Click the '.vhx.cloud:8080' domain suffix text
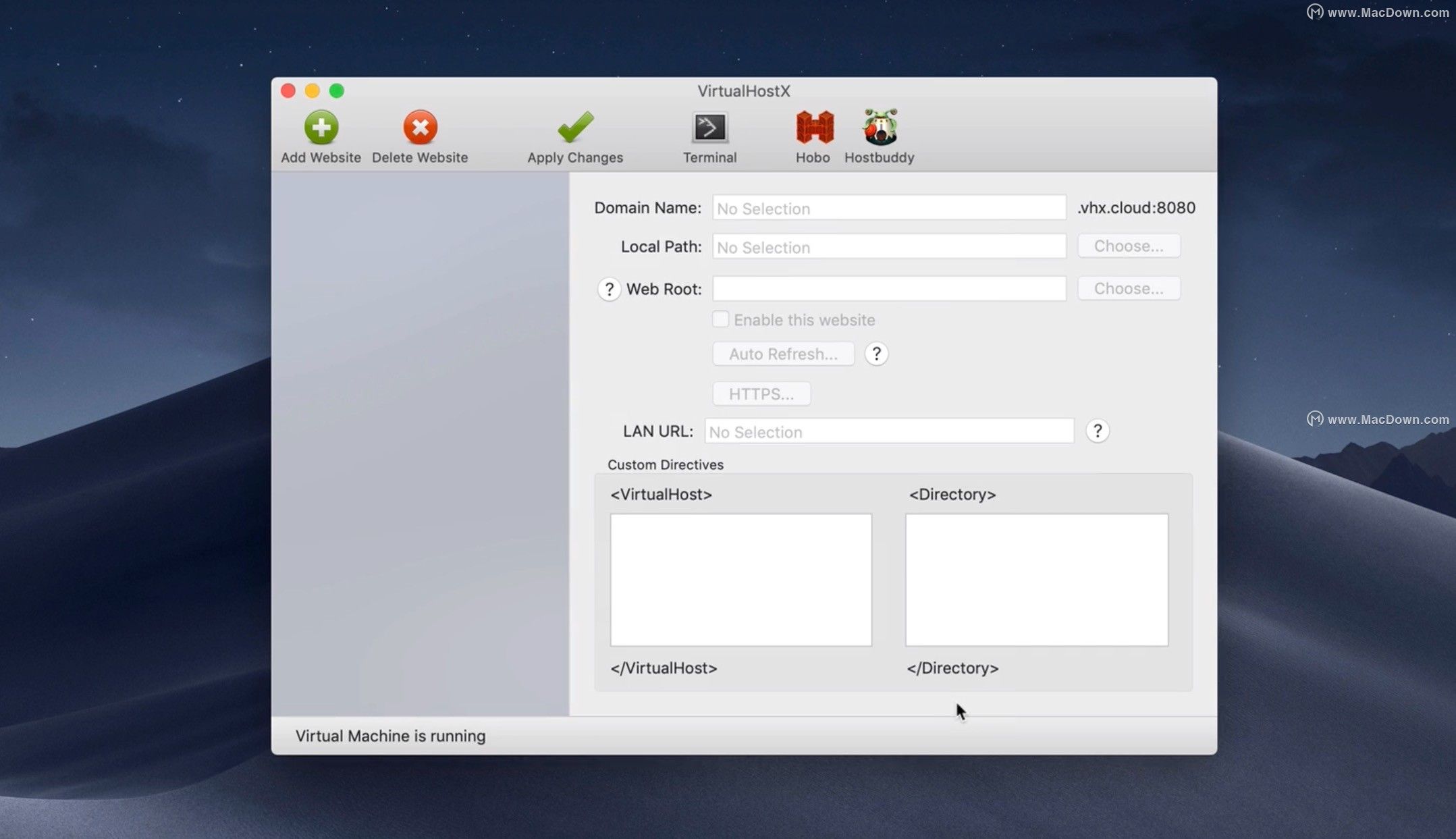 click(x=1136, y=208)
